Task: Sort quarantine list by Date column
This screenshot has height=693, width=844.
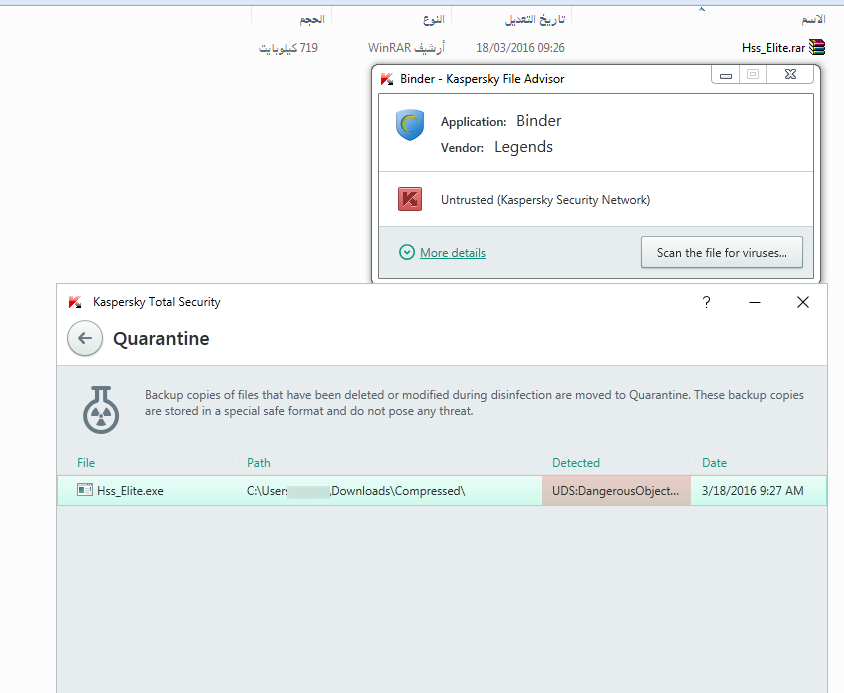Action: 714,463
